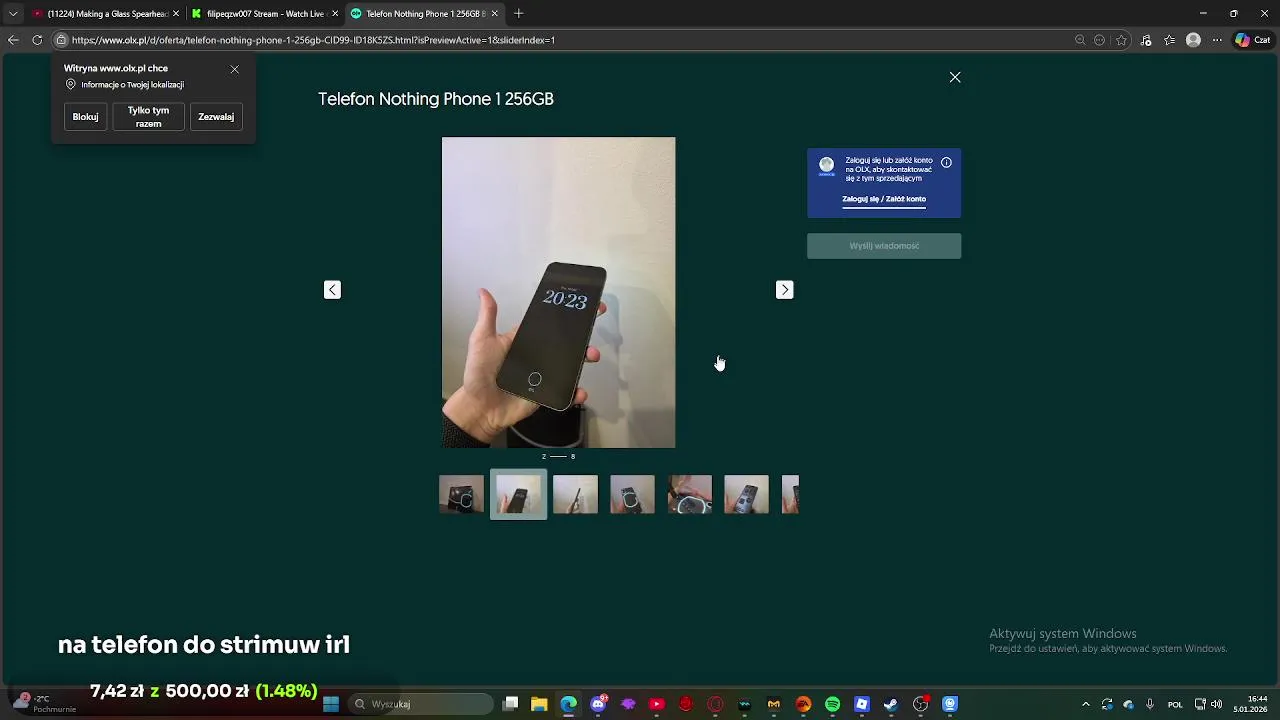Go to next photo with right arrow
1280x720 pixels.
[785, 290]
